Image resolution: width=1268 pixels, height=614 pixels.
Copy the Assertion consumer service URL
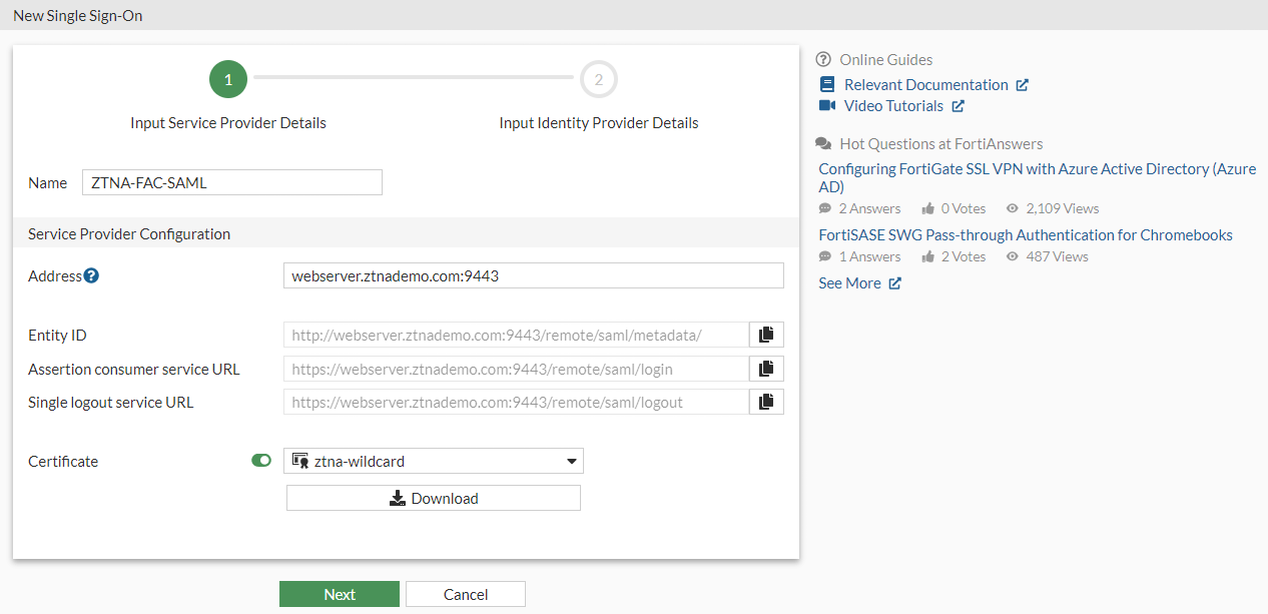pyautogui.click(x=766, y=369)
